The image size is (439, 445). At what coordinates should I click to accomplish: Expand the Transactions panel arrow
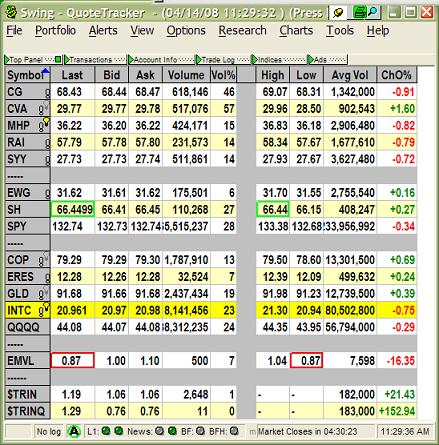67,60
